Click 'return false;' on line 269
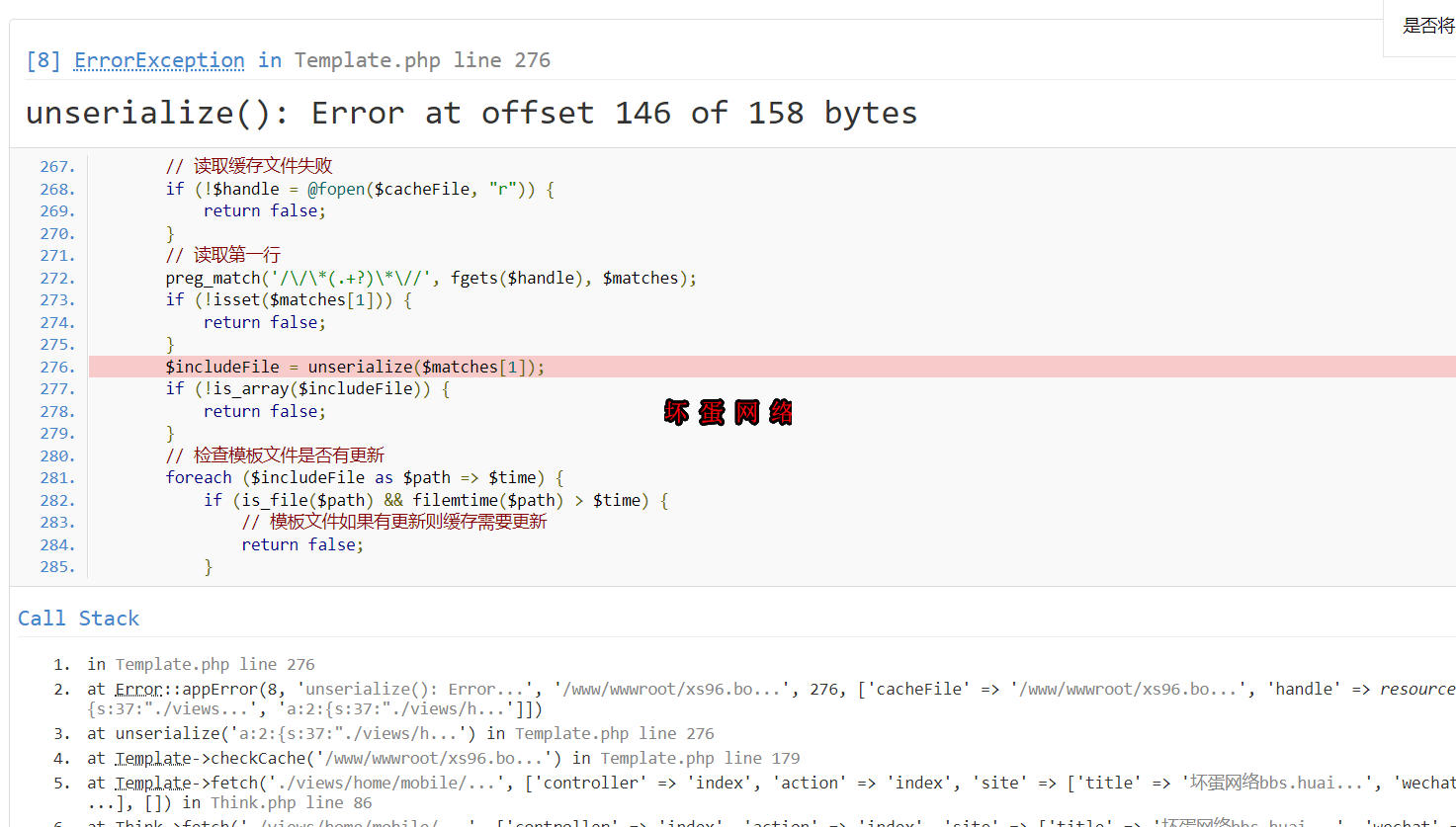Image resolution: width=1456 pixels, height=827 pixels. [264, 210]
